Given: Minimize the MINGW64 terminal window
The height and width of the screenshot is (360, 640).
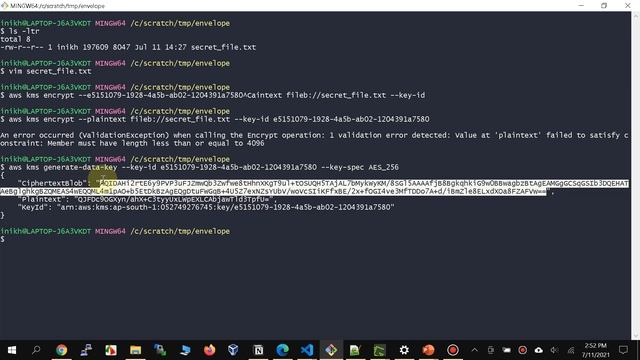Looking at the screenshot, I should (581, 5).
